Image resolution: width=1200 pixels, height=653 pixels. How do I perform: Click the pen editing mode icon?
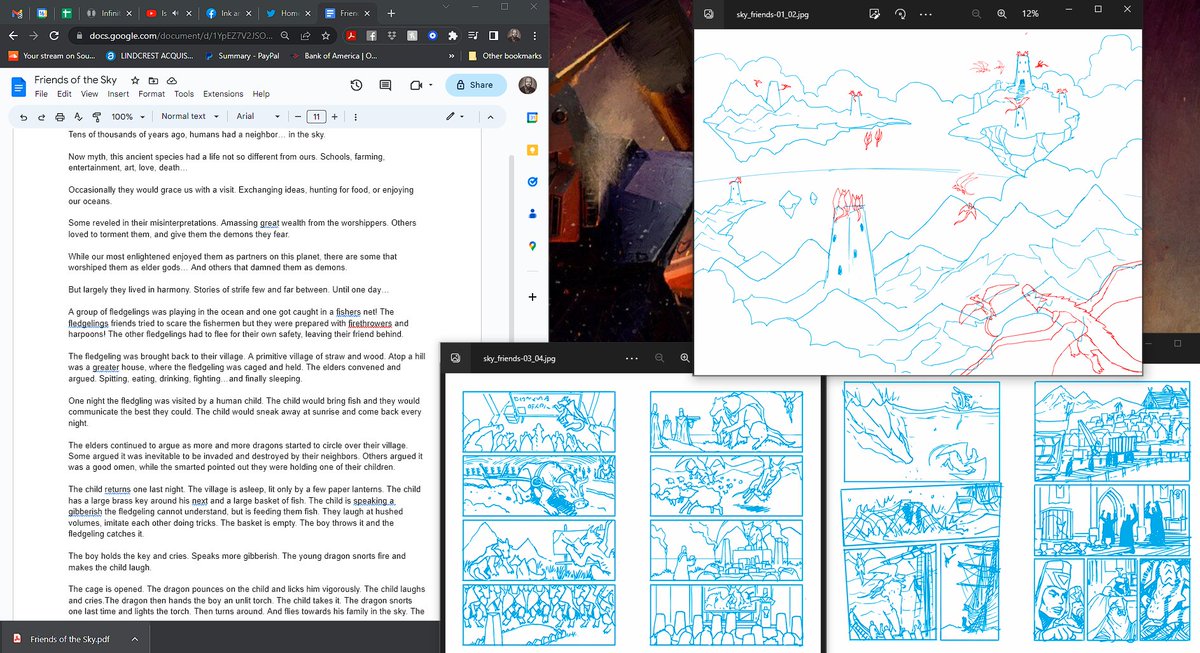[x=450, y=116]
